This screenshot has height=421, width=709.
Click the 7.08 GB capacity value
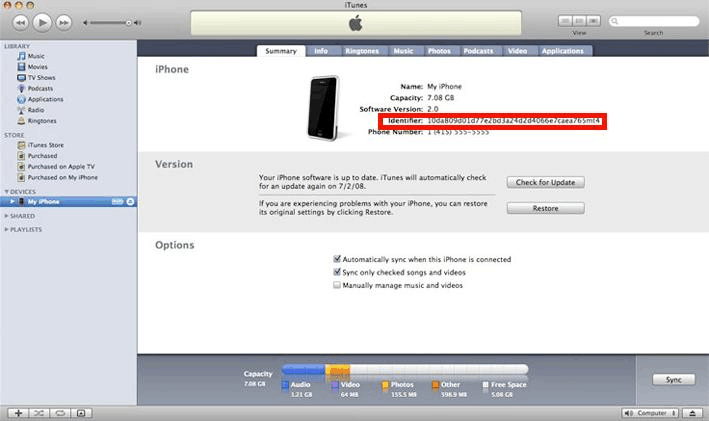point(440,98)
